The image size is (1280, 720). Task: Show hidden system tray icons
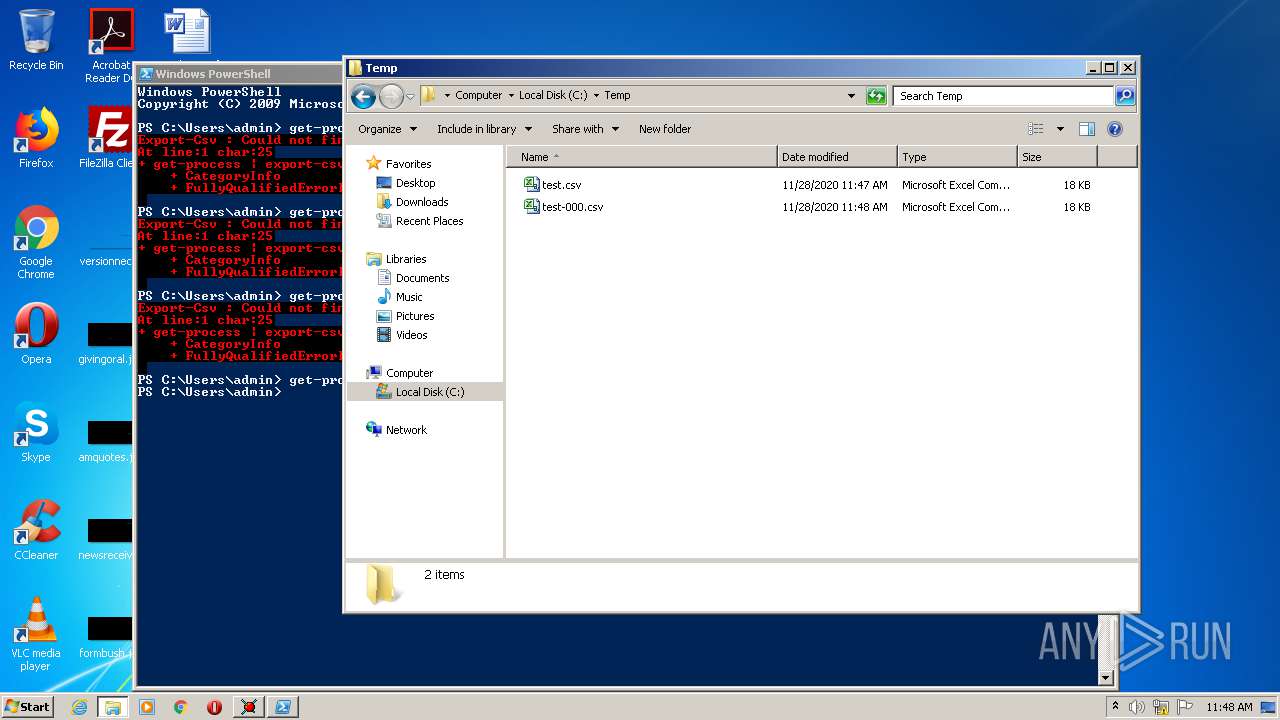(x=1115, y=707)
